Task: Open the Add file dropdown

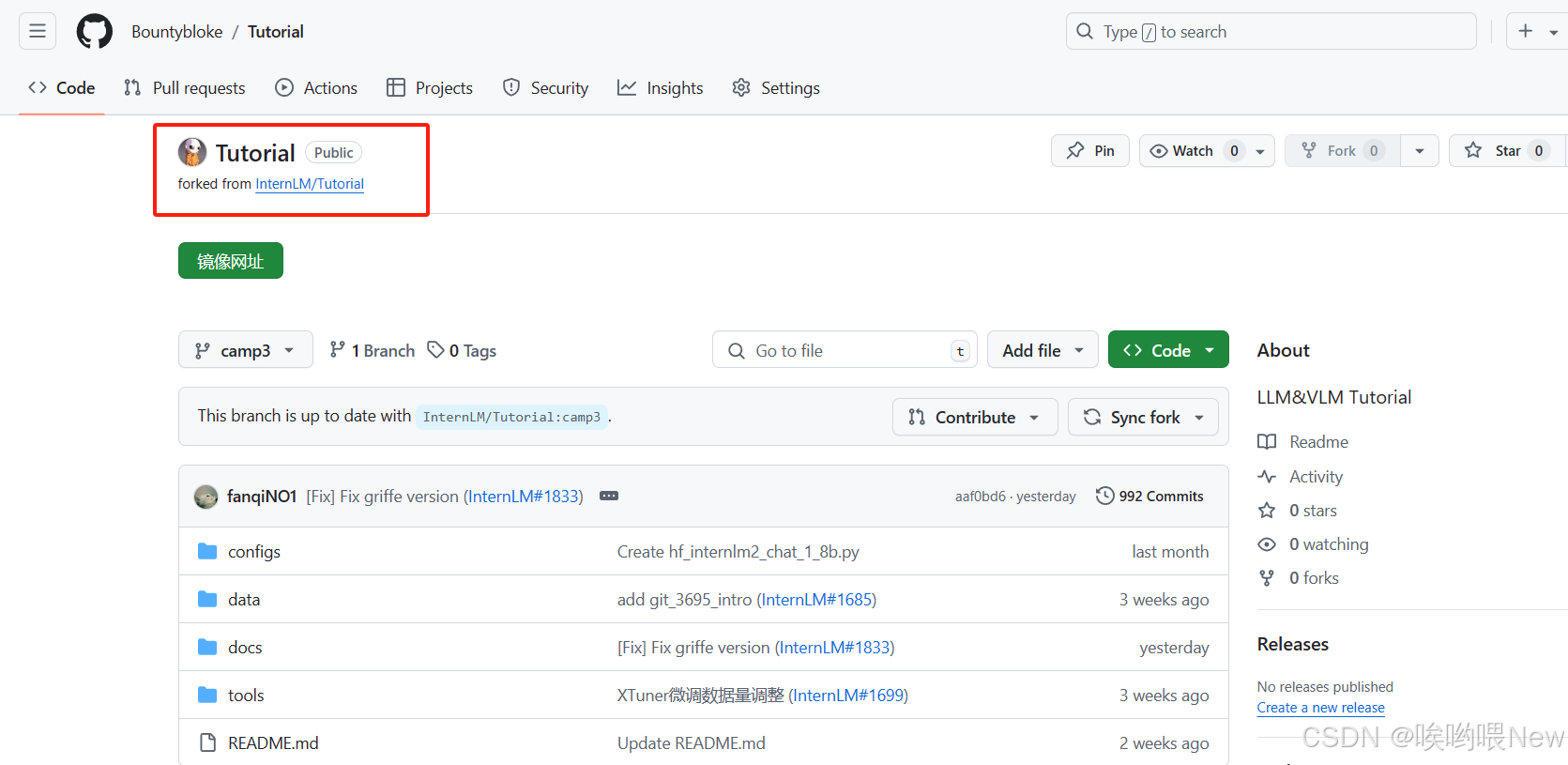Action: 1043,350
